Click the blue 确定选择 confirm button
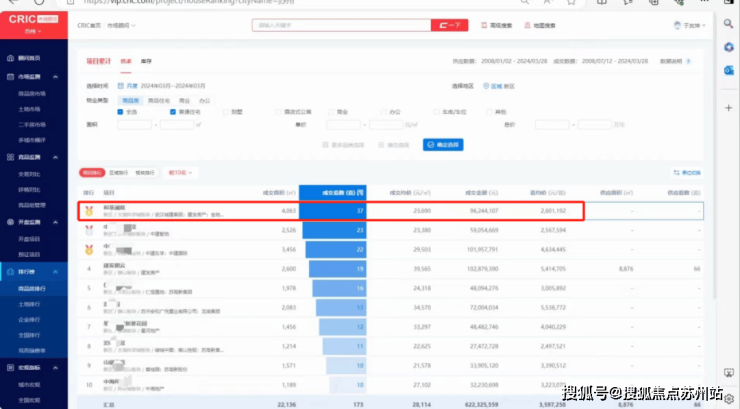The width and height of the screenshot is (740, 409). click(x=442, y=145)
